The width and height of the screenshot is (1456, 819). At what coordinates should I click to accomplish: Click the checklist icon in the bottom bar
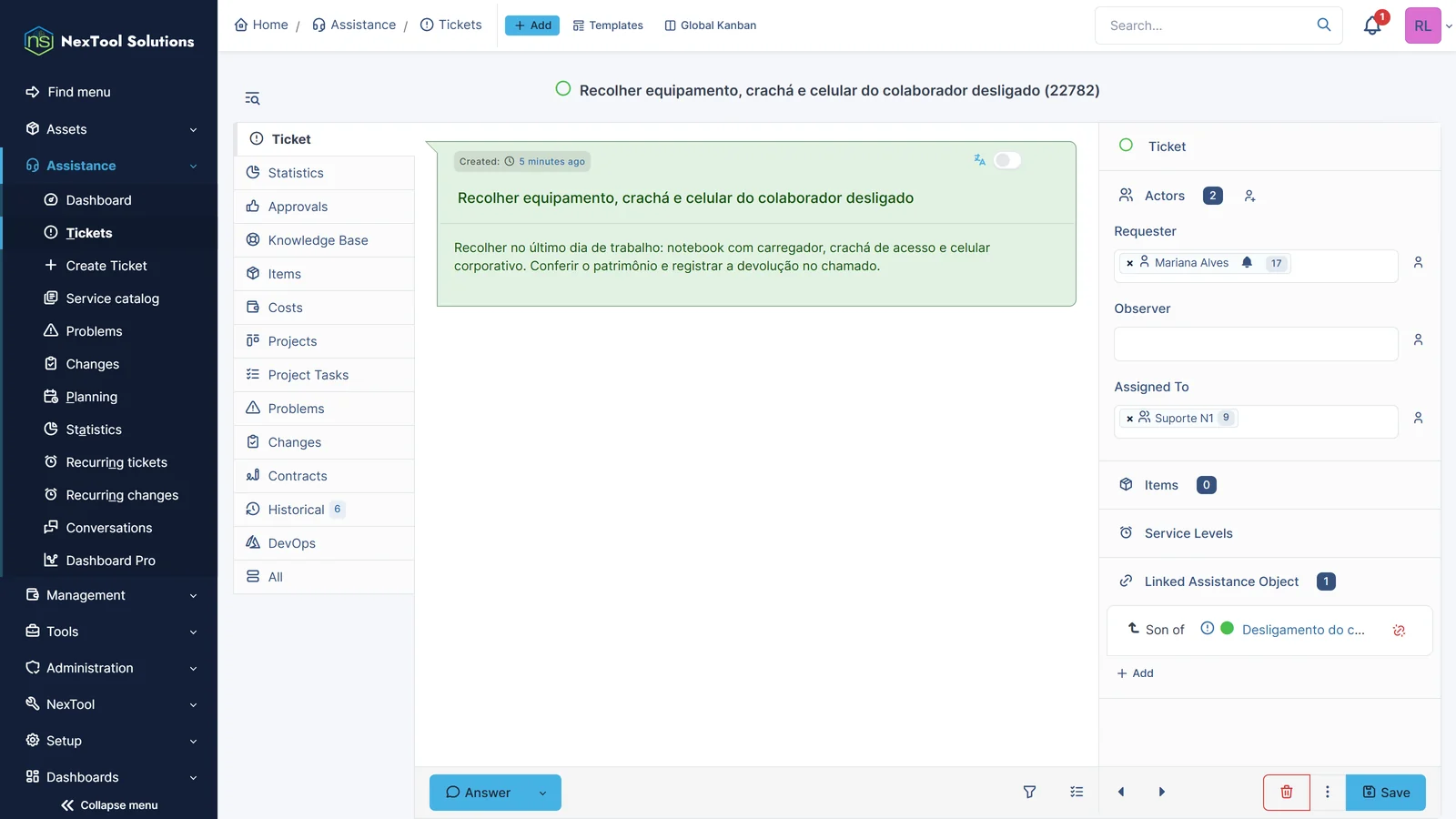coord(1077,793)
